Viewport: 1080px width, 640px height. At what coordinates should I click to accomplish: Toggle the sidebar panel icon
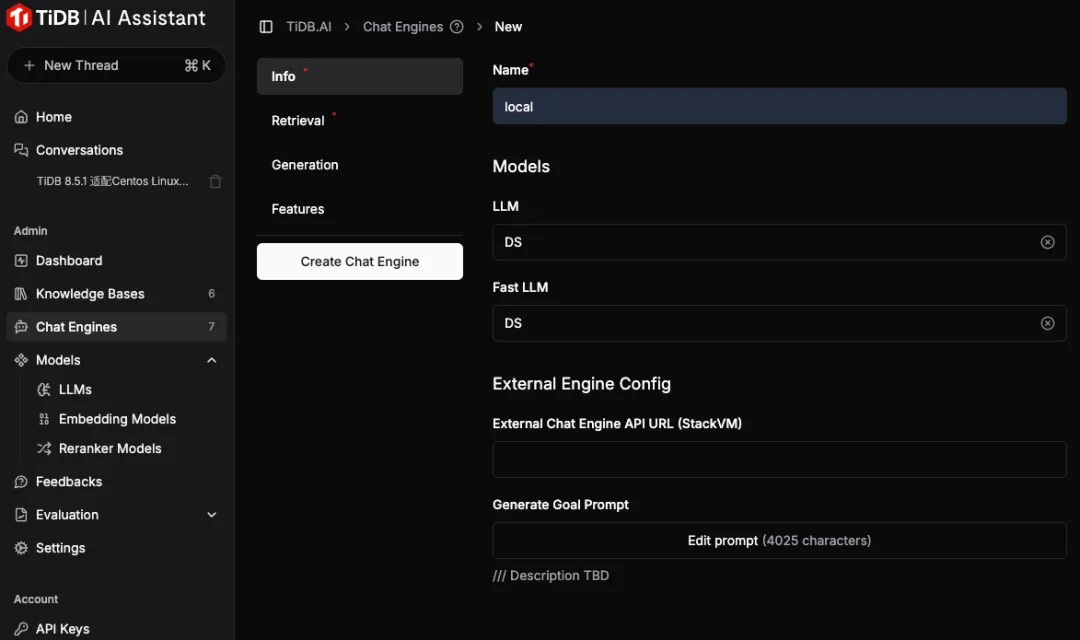[x=265, y=27]
